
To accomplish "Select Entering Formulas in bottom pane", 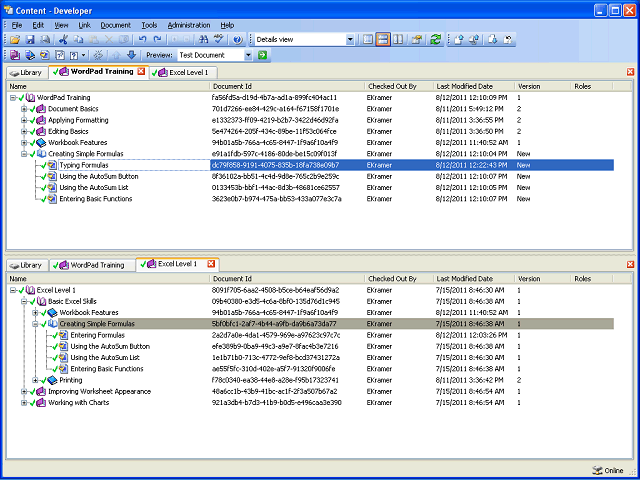I will coord(98,335).
